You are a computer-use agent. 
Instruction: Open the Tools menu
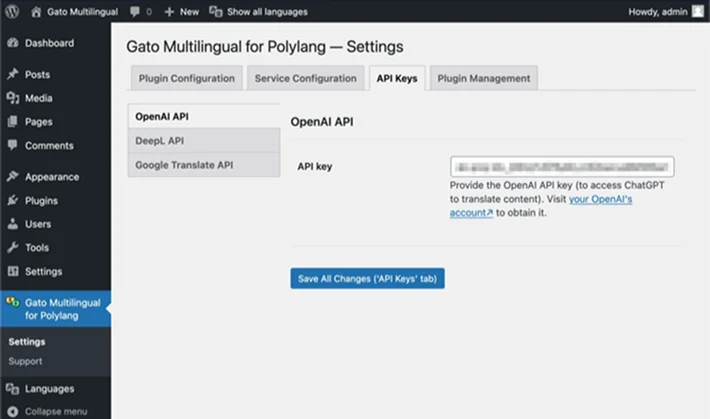37,248
